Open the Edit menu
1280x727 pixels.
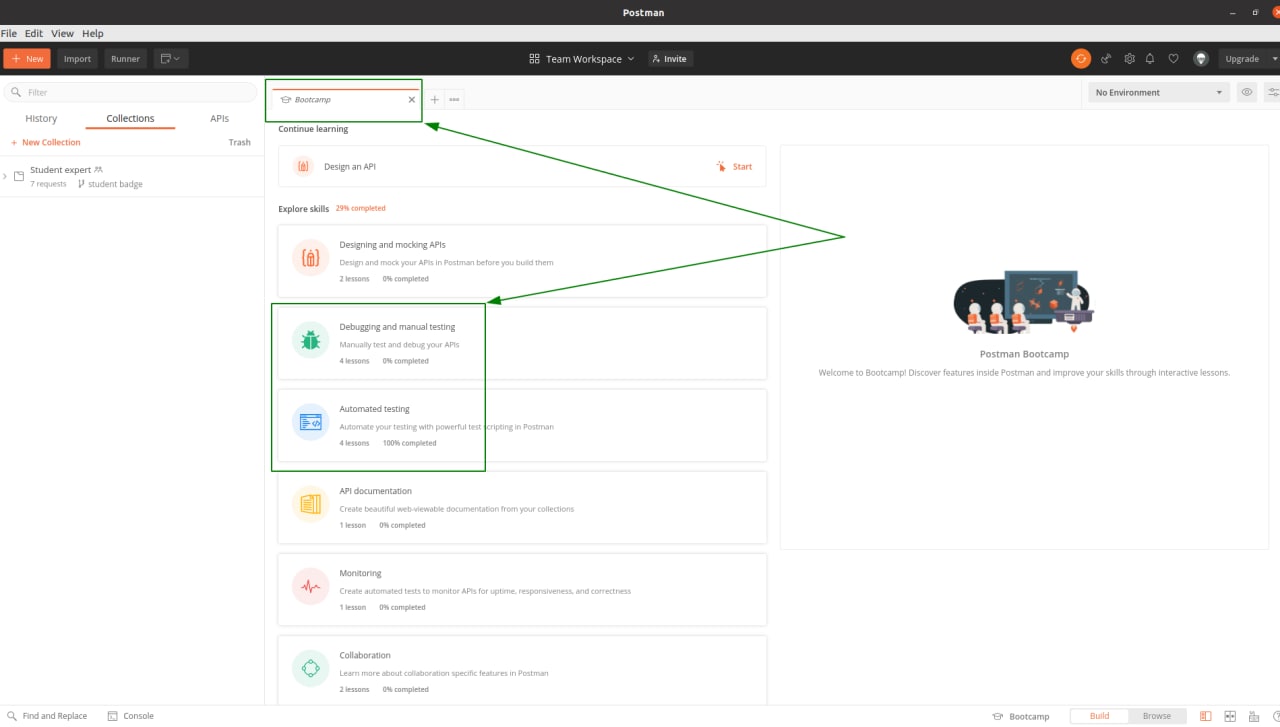tap(34, 33)
